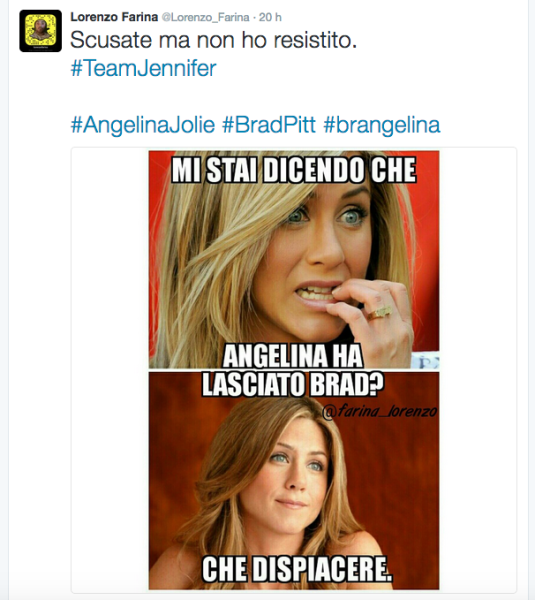The image size is (535, 600).
Task: Click the 'MI STAI DICENDO CHE' caption
Action: 294,170
